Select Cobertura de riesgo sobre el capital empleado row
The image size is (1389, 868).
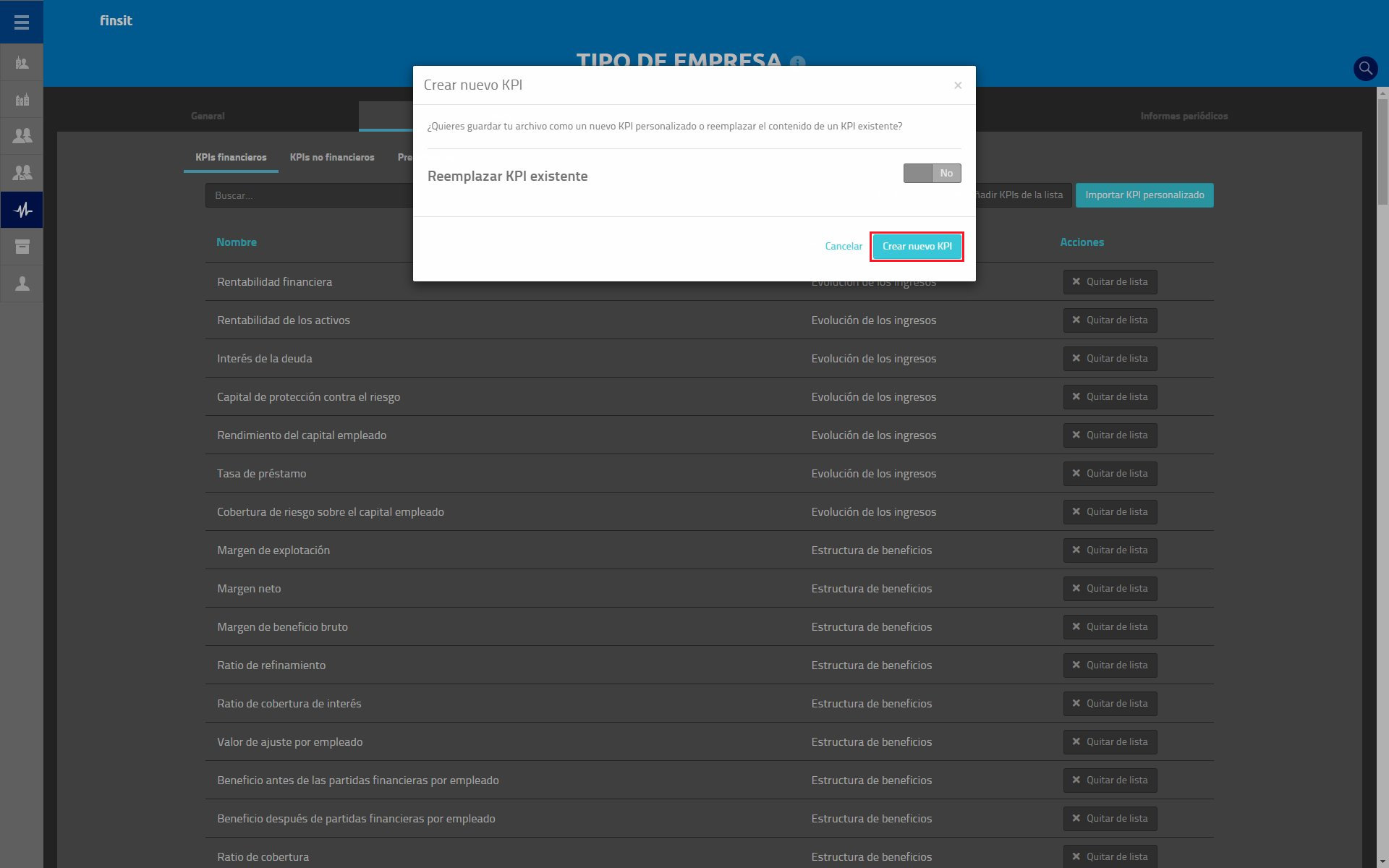tap(709, 511)
